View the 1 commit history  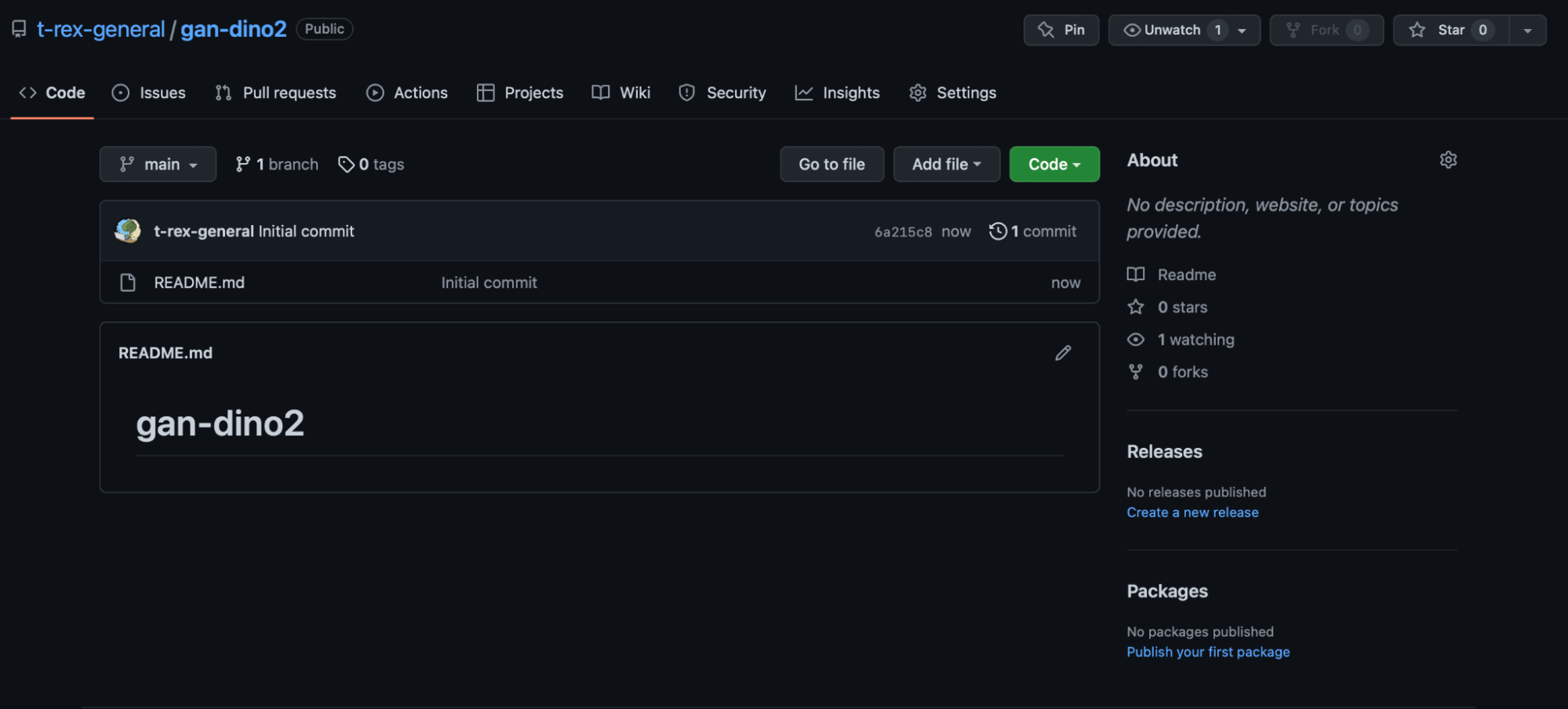pyautogui.click(x=1033, y=231)
